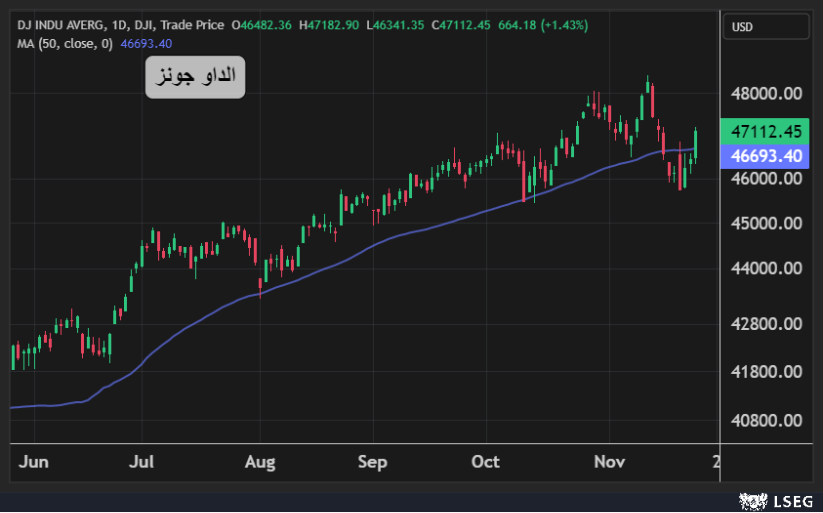Click the 45000.00 price axis label
823x513 pixels.
click(x=767, y=224)
